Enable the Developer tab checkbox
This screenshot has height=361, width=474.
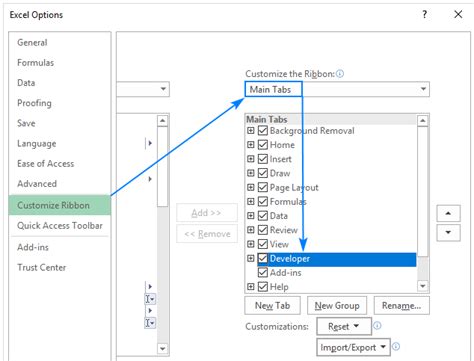point(263,258)
